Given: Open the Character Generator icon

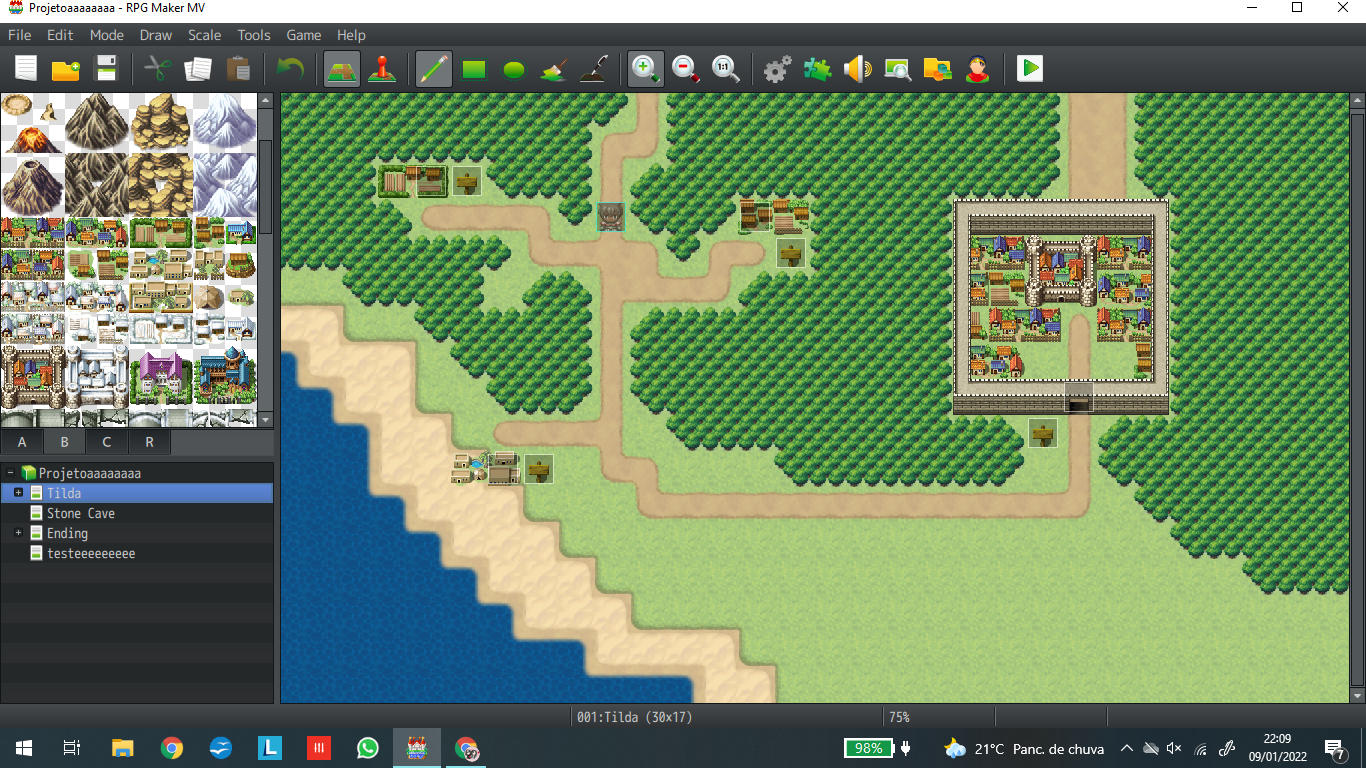Looking at the screenshot, I should point(978,69).
